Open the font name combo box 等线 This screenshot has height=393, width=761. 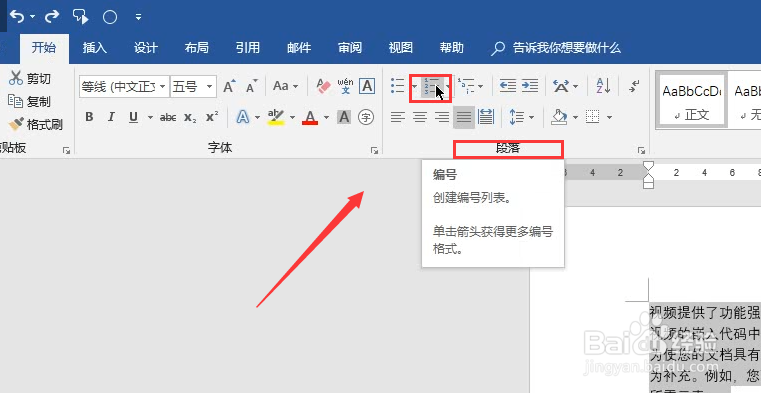tap(124, 86)
